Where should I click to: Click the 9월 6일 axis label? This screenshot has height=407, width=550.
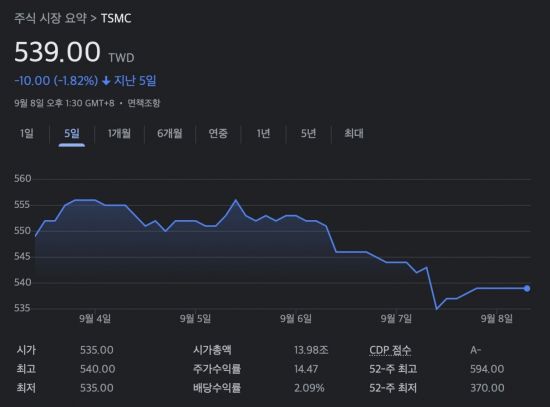point(296,319)
